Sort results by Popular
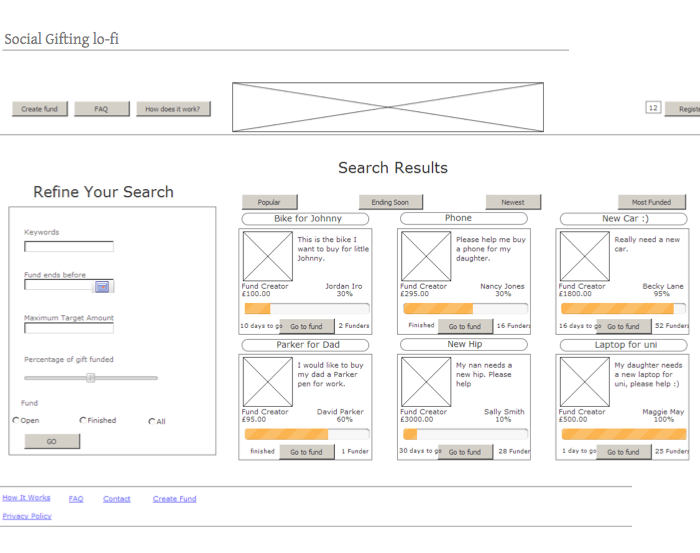700x553 pixels. 269,202
